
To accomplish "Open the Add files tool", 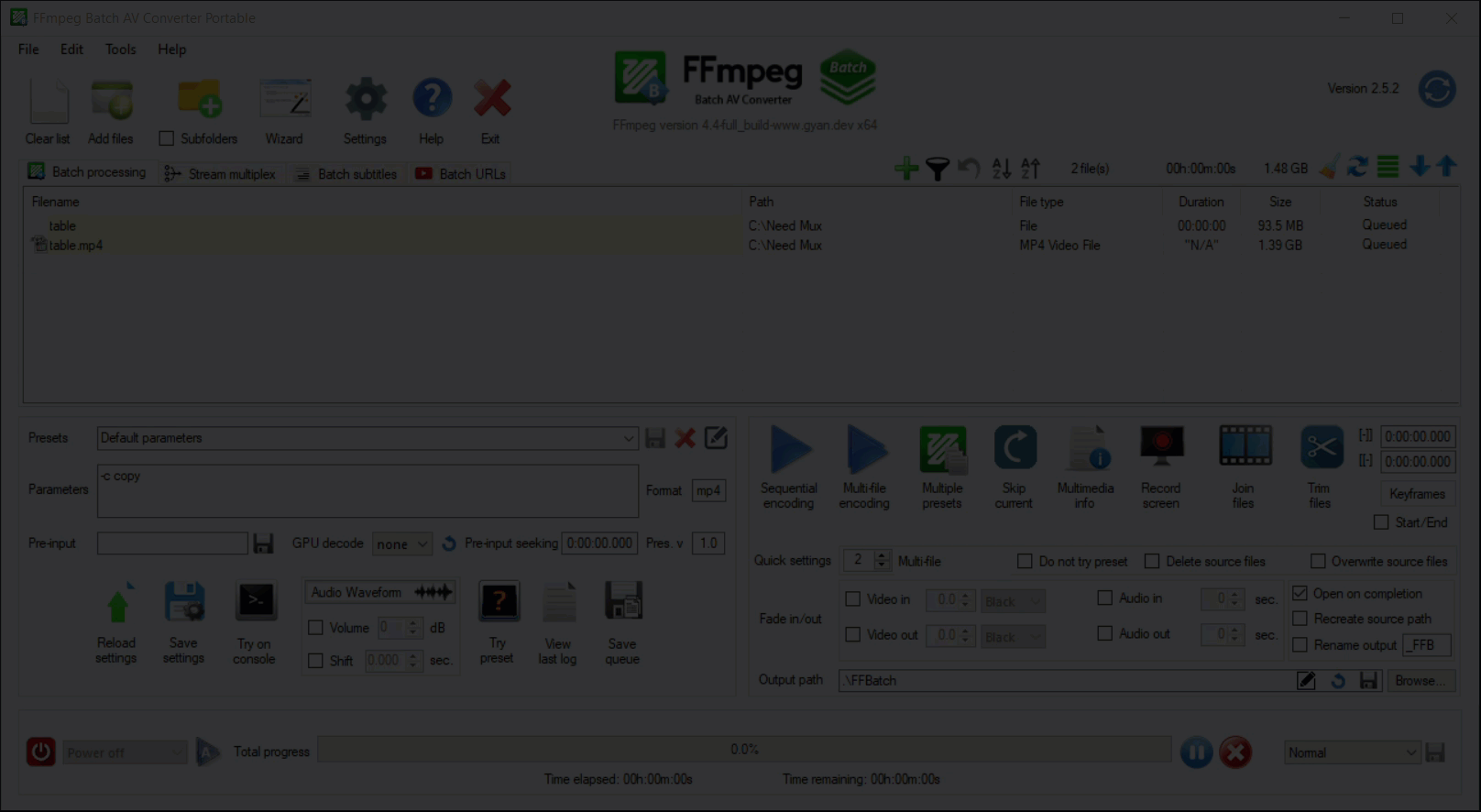I will point(112,101).
